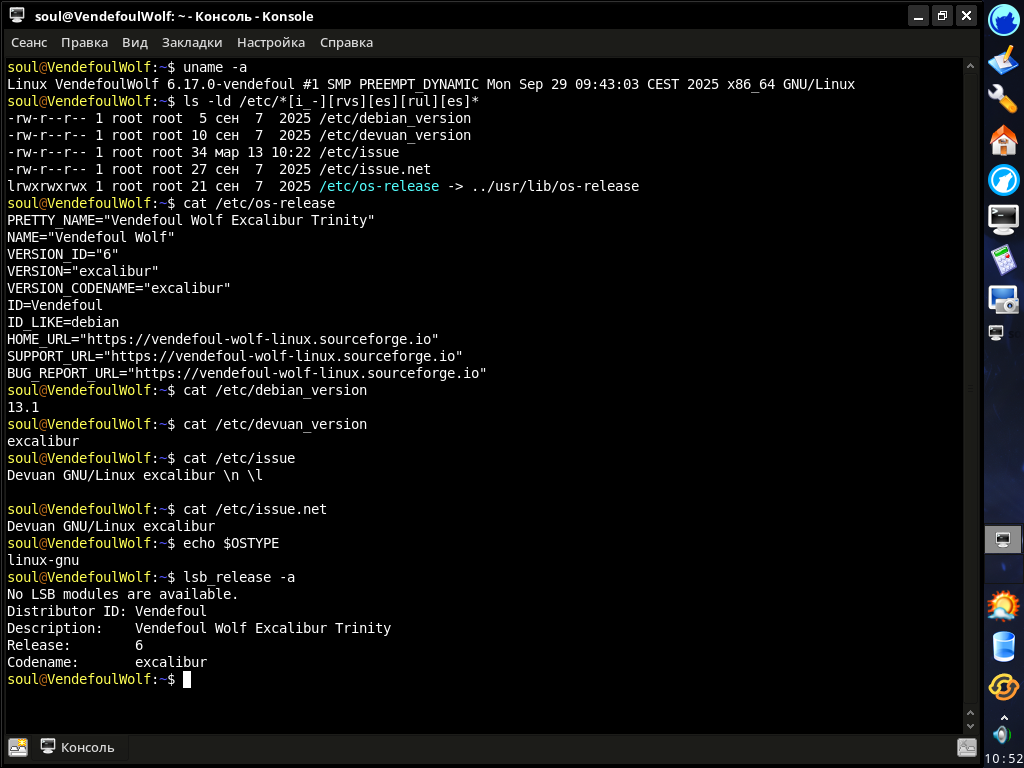The height and width of the screenshot is (768, 1024).
Task: Click close tab button on tab bar
Action: coord(966,747)
